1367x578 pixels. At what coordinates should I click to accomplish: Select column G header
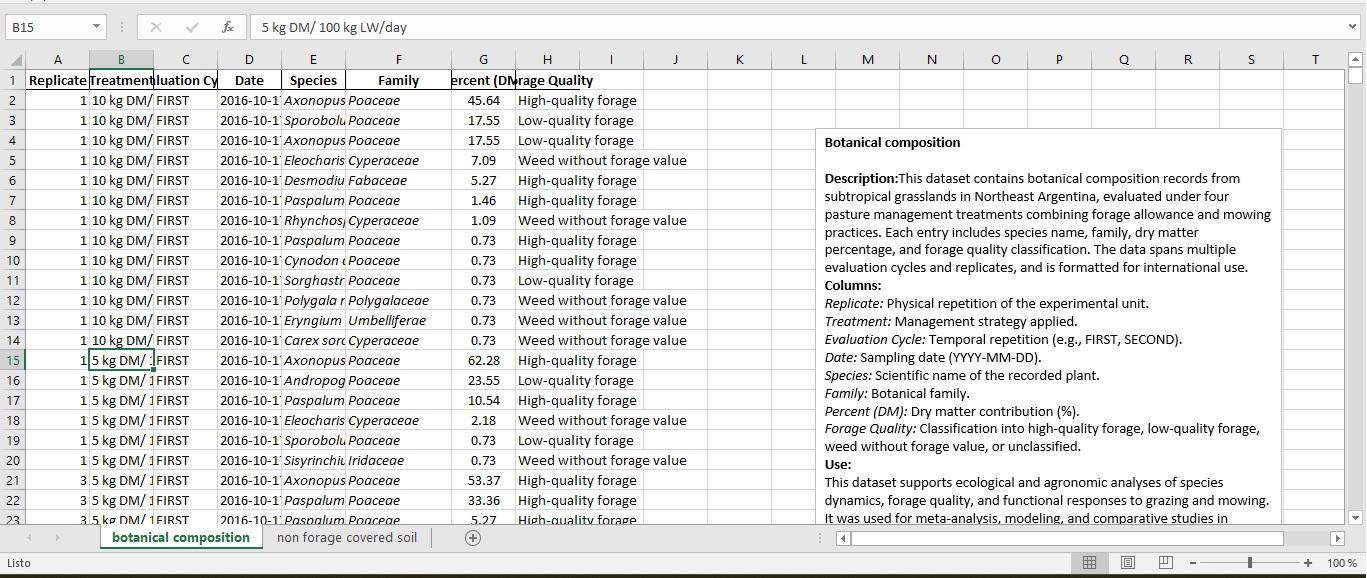point(483,60)
